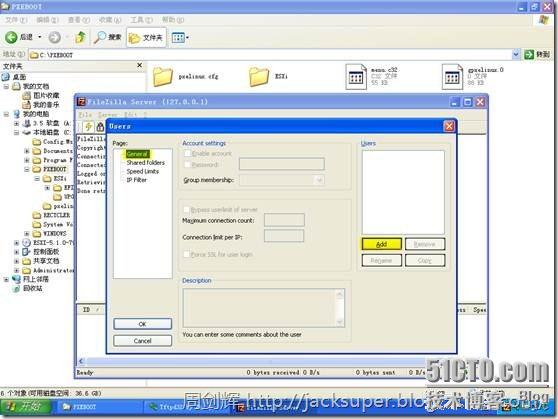558x419 pixels.
Task: Click the Maximum connection count field
Action: pyautogui.click(x=284, y=220)
